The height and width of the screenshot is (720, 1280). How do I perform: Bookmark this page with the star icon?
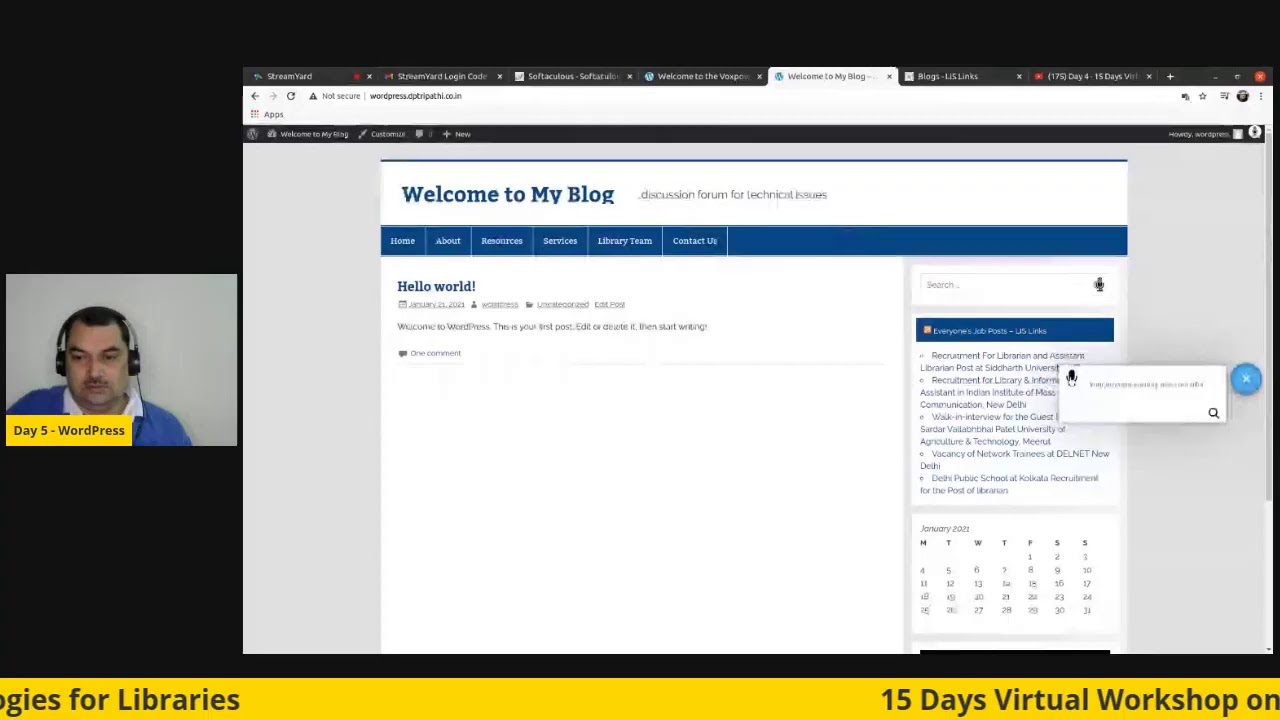coord(1203,96)
